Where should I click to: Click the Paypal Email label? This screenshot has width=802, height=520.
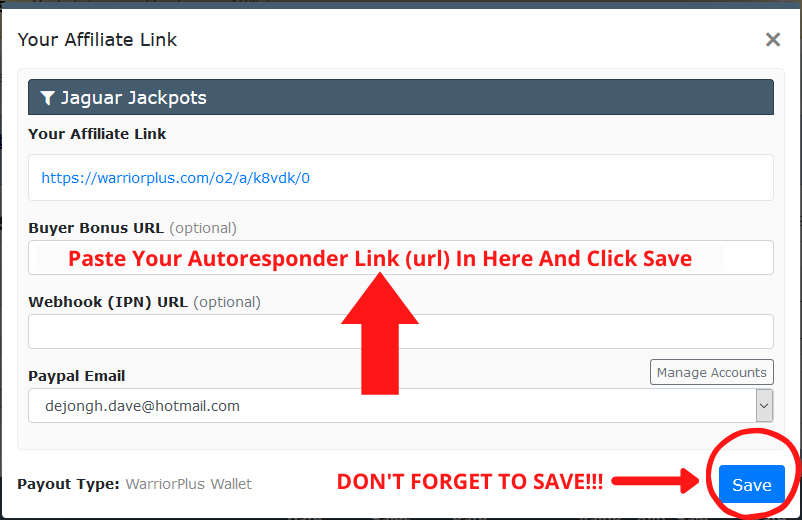click(77, 376)
